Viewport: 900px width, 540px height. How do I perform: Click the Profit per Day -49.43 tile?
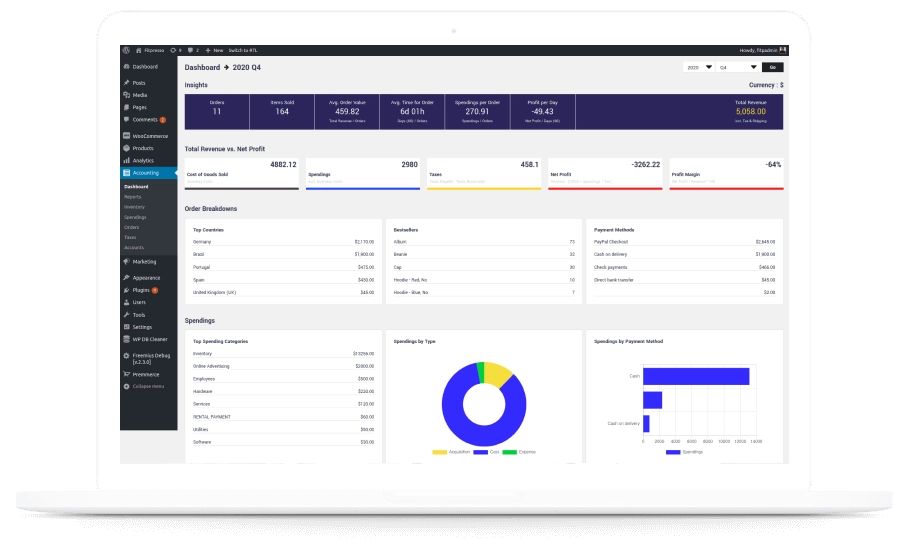542,112
